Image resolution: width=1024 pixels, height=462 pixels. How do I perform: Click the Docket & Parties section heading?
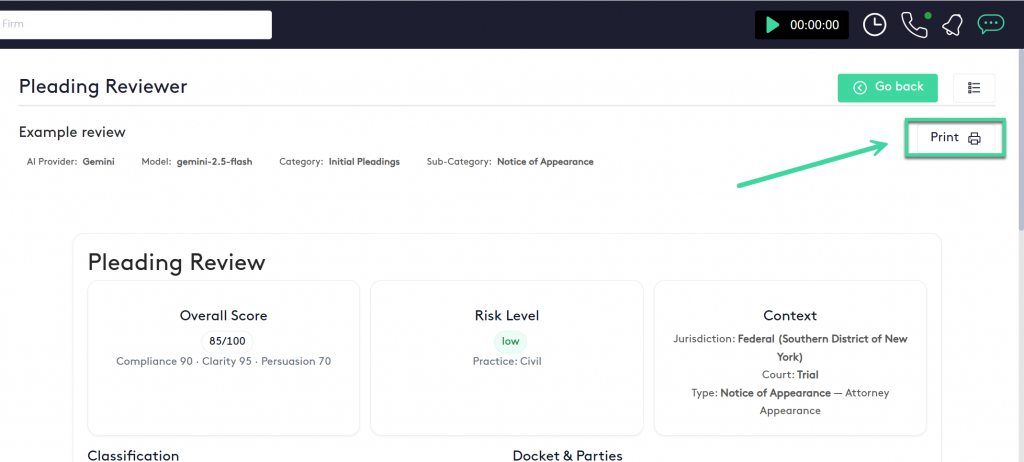(567, 455)
